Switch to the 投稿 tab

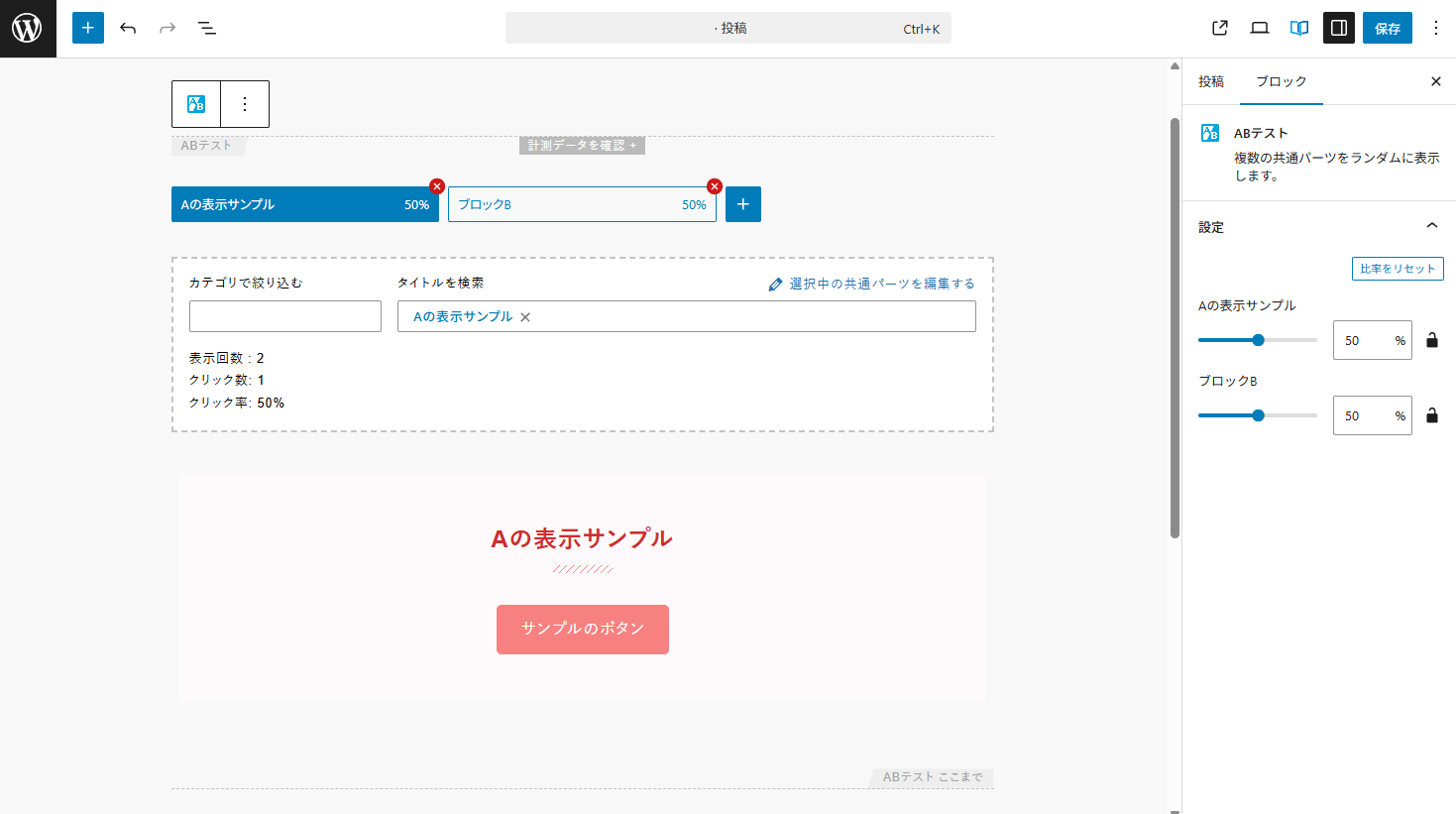pos(1211,81)
